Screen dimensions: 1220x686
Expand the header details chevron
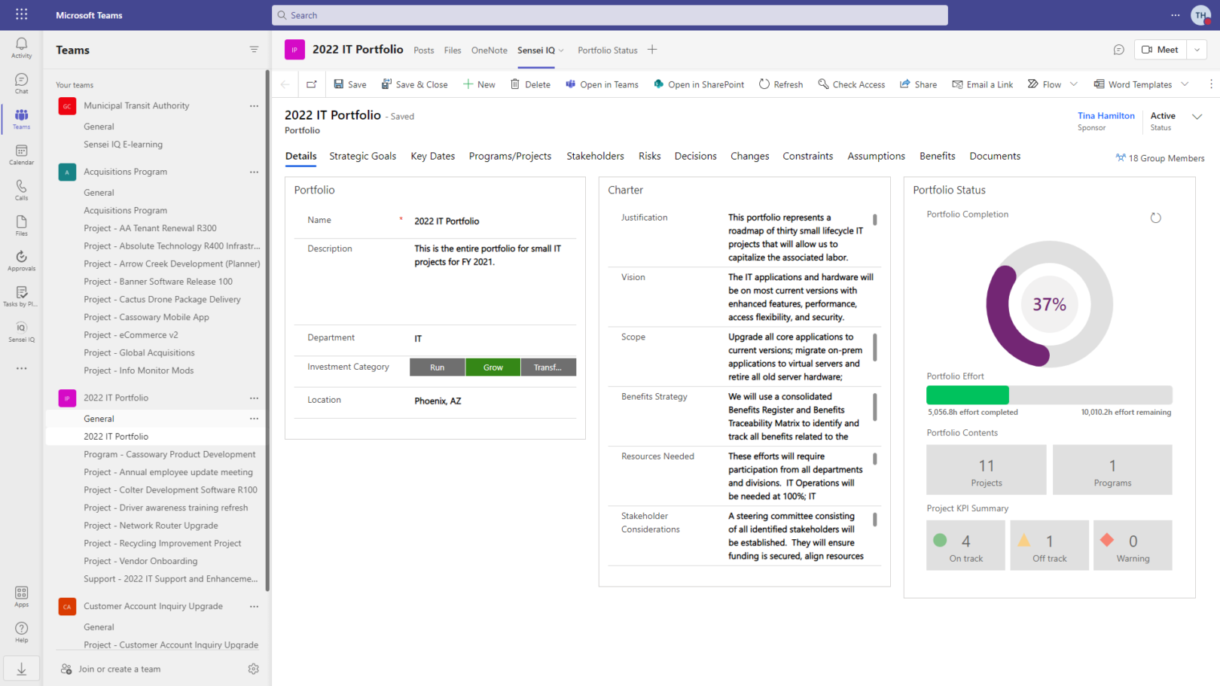(1197, 117)
